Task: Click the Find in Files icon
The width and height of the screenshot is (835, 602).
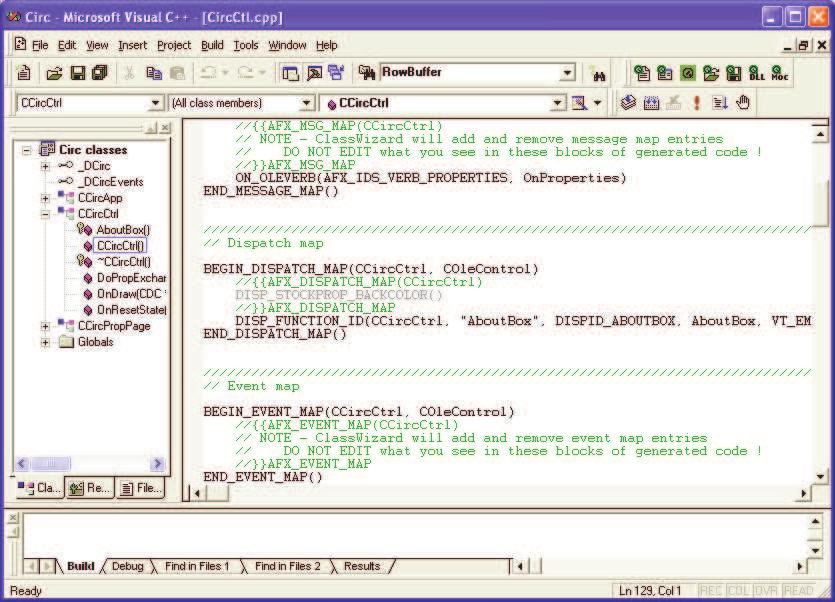Action: [367, 73]
